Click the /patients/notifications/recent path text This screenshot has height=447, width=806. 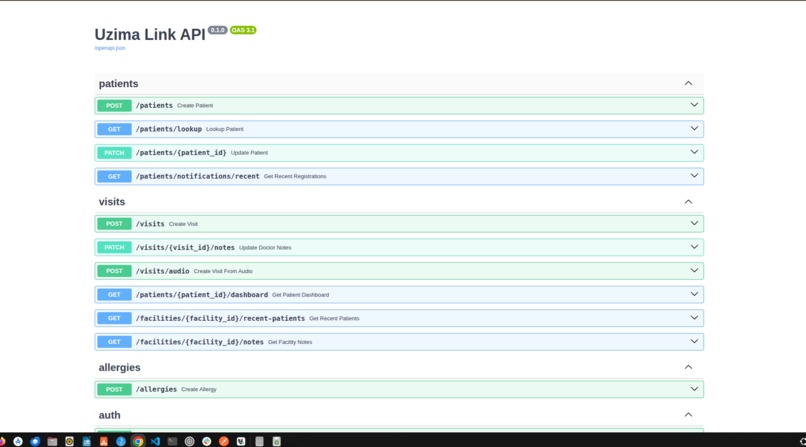click(x=197, y=176)
